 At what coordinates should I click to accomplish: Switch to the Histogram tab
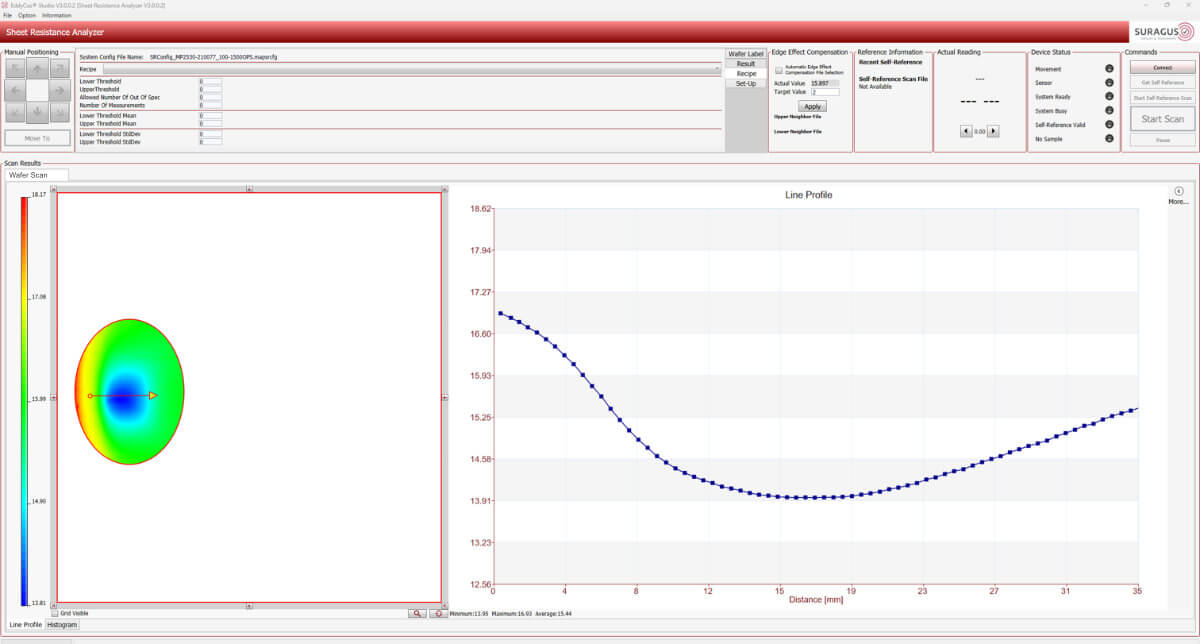[62, 625]
